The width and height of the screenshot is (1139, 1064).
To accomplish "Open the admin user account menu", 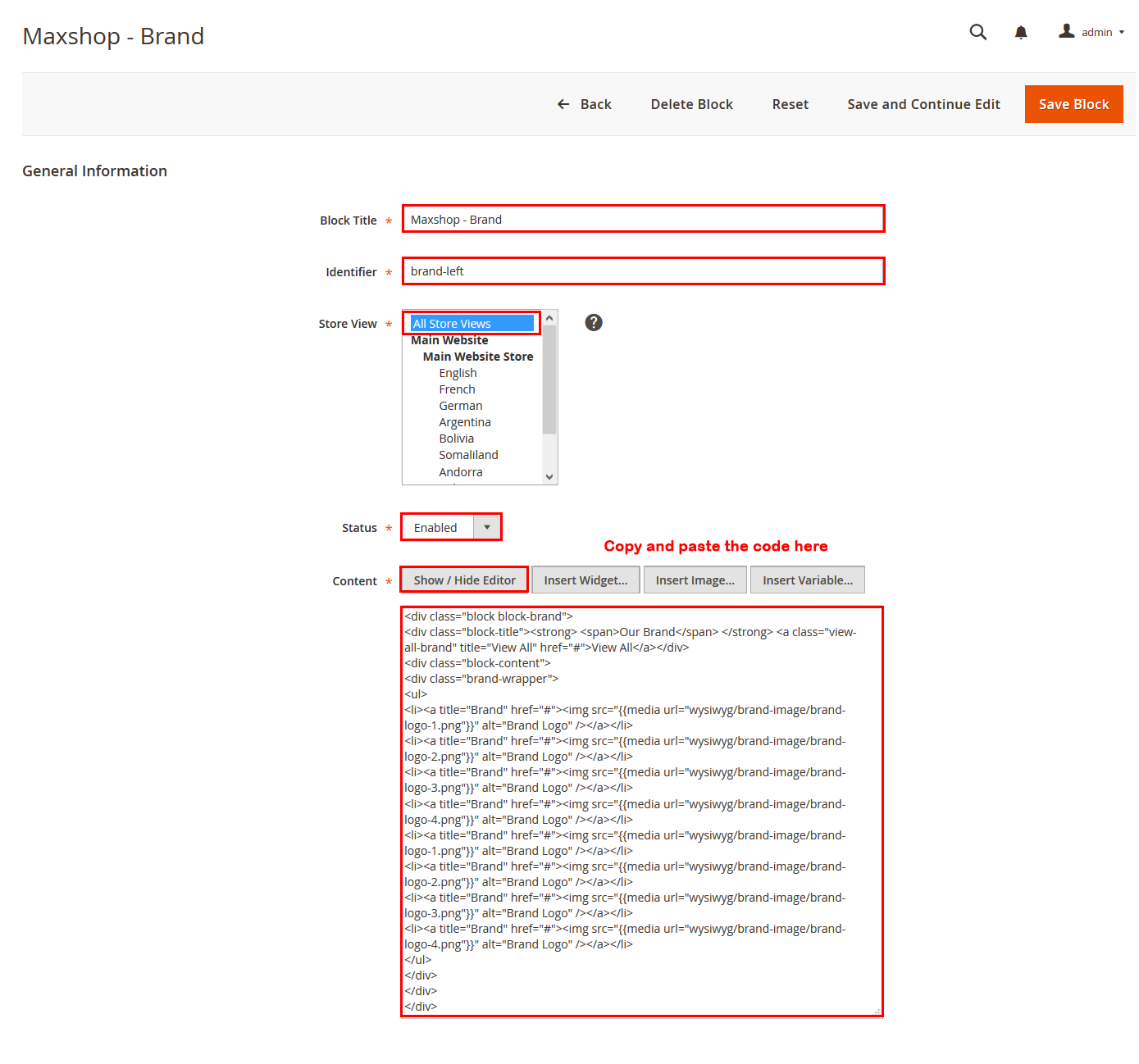I will [x=1091, y=32].
